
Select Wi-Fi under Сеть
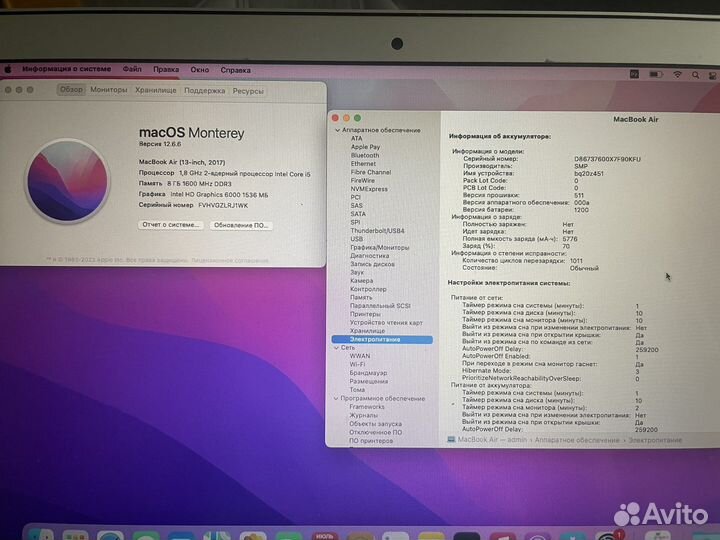coord(358,364)
